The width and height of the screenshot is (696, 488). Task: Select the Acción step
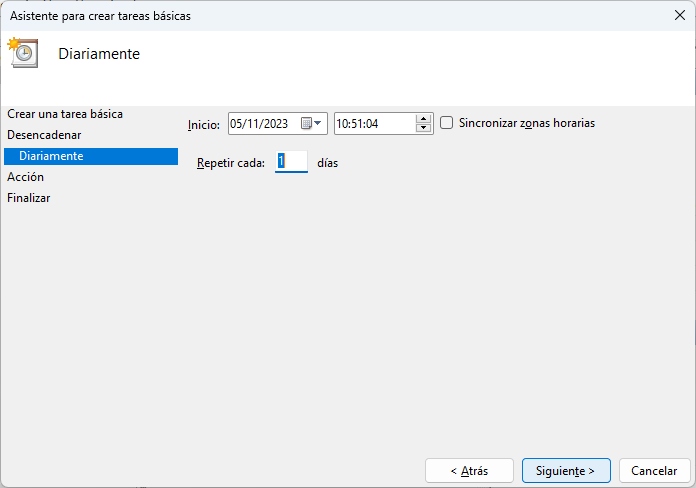25,177
